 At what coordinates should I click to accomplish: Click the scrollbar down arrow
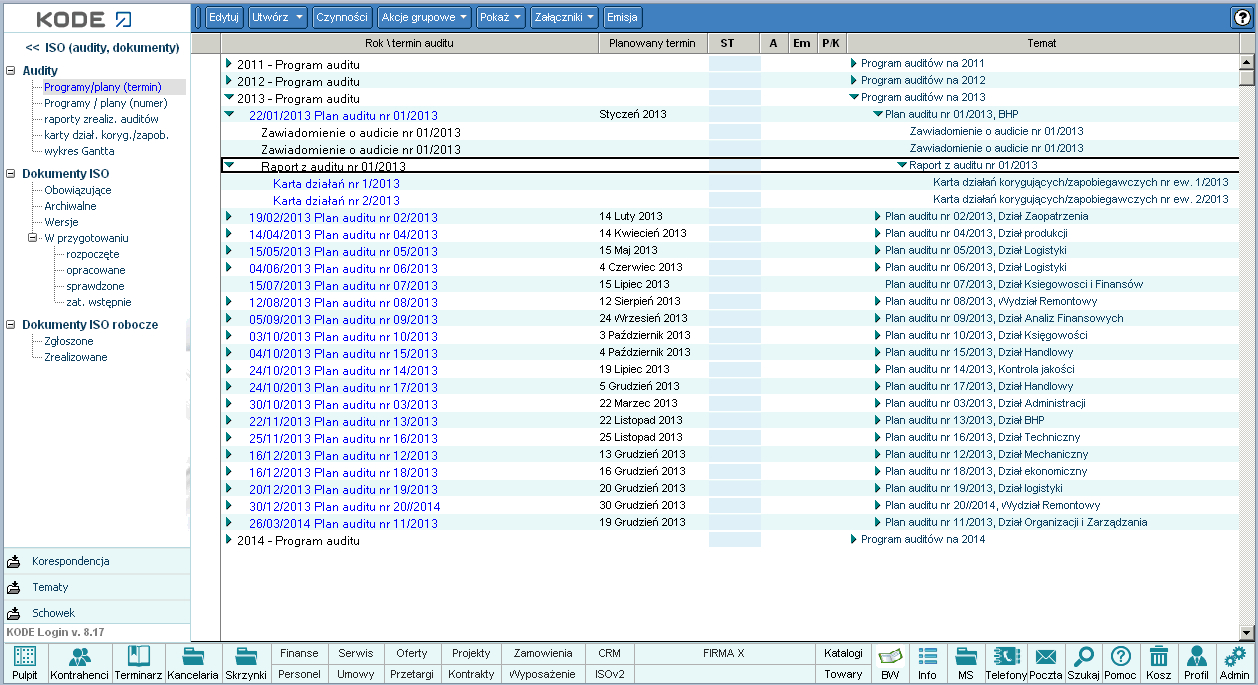pyautogui.click(x=1246, y=632)
